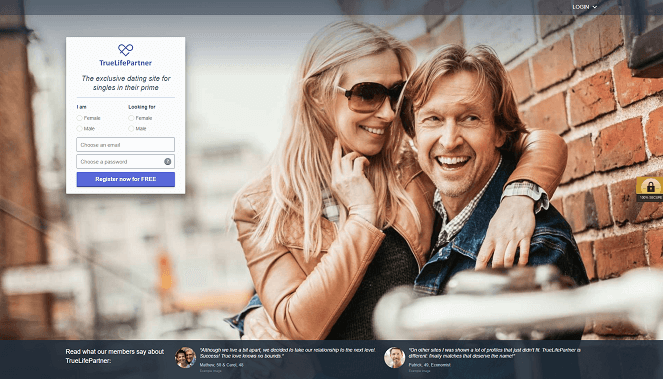Click the 'Looking for' label
Viewport: 663px width, 379px height.
(x=142, y=107)
